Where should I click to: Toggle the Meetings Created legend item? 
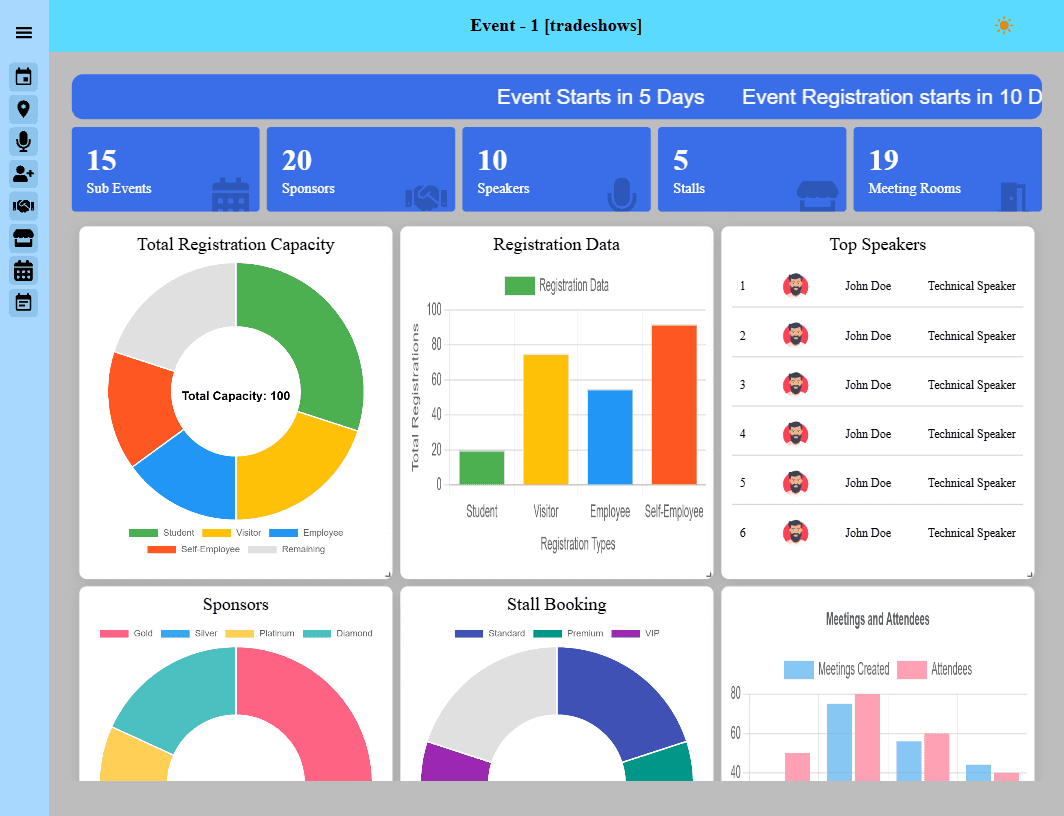pyautogui.click(x=837, y=669)
